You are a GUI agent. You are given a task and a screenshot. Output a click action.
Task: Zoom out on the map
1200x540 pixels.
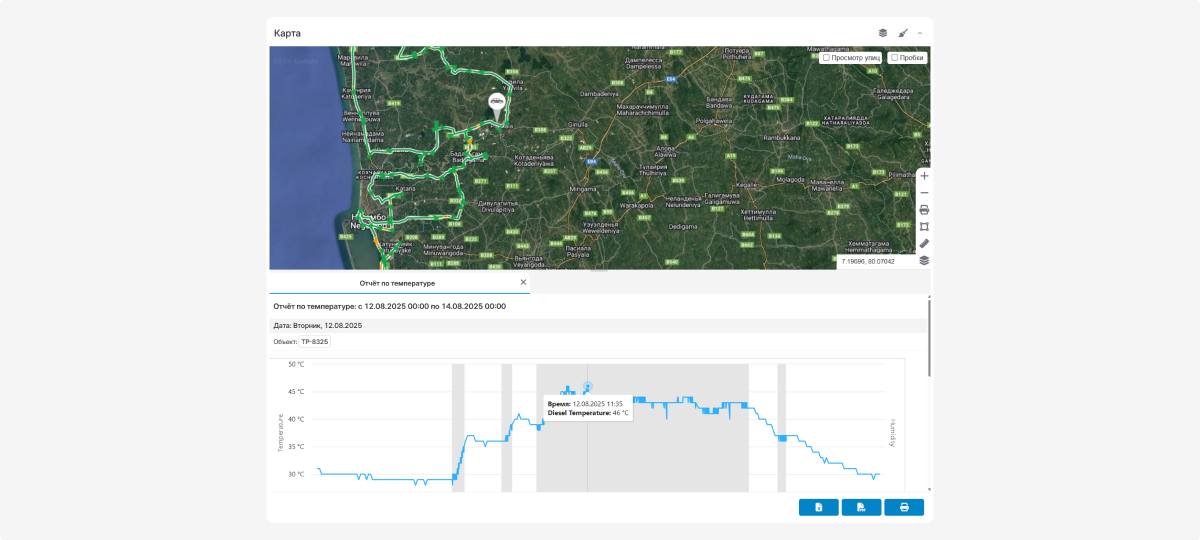924,193
